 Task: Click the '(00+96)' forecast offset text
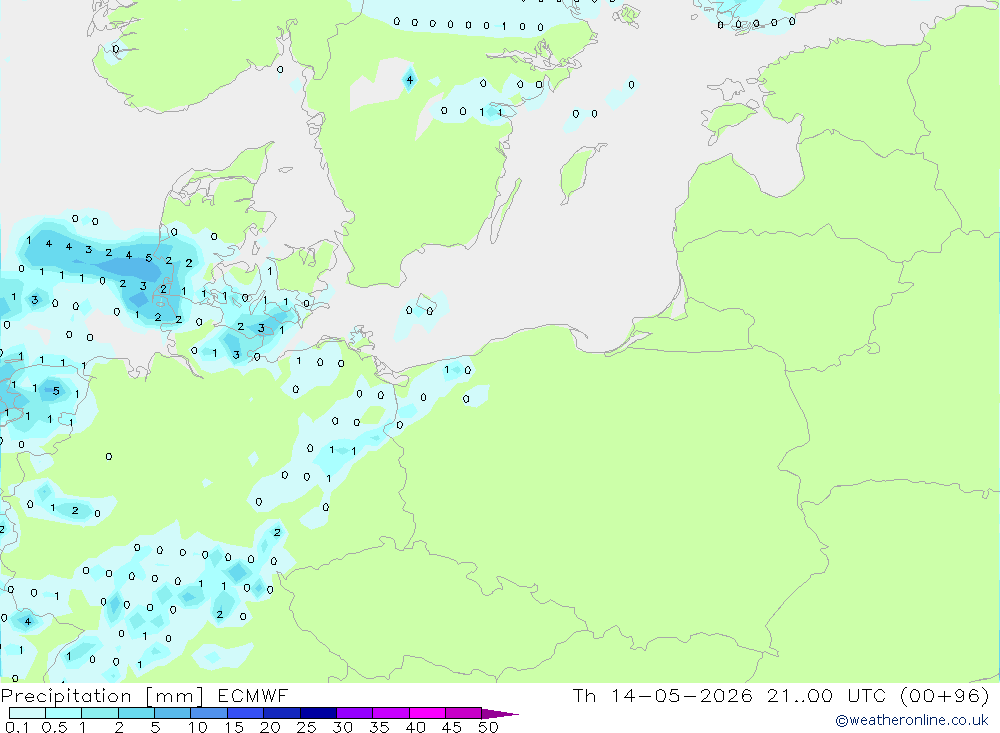pos(945,695)
